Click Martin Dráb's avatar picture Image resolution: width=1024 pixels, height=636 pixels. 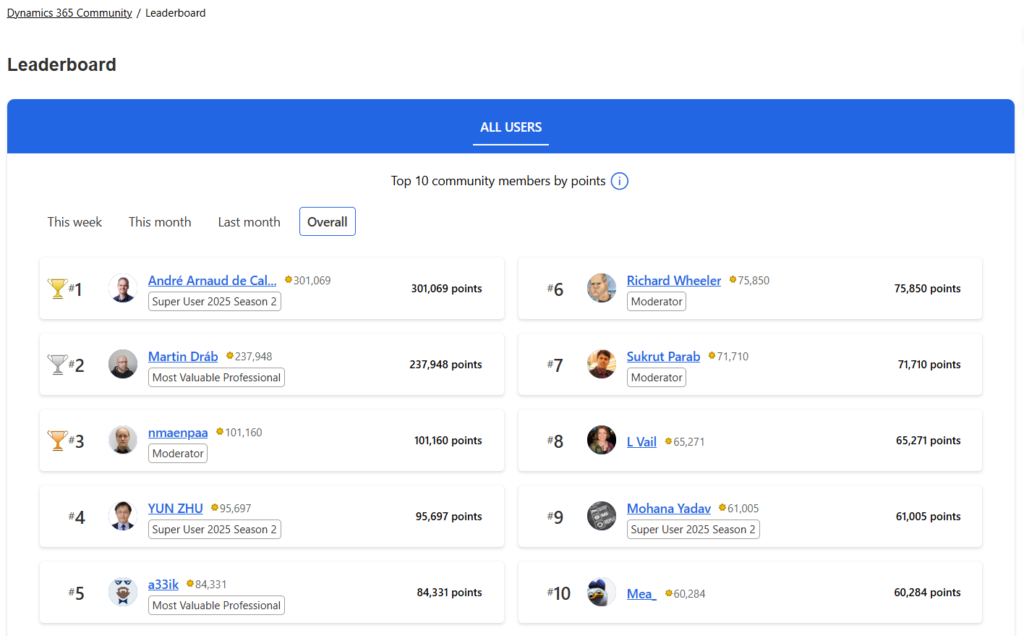tap(123, 364)
